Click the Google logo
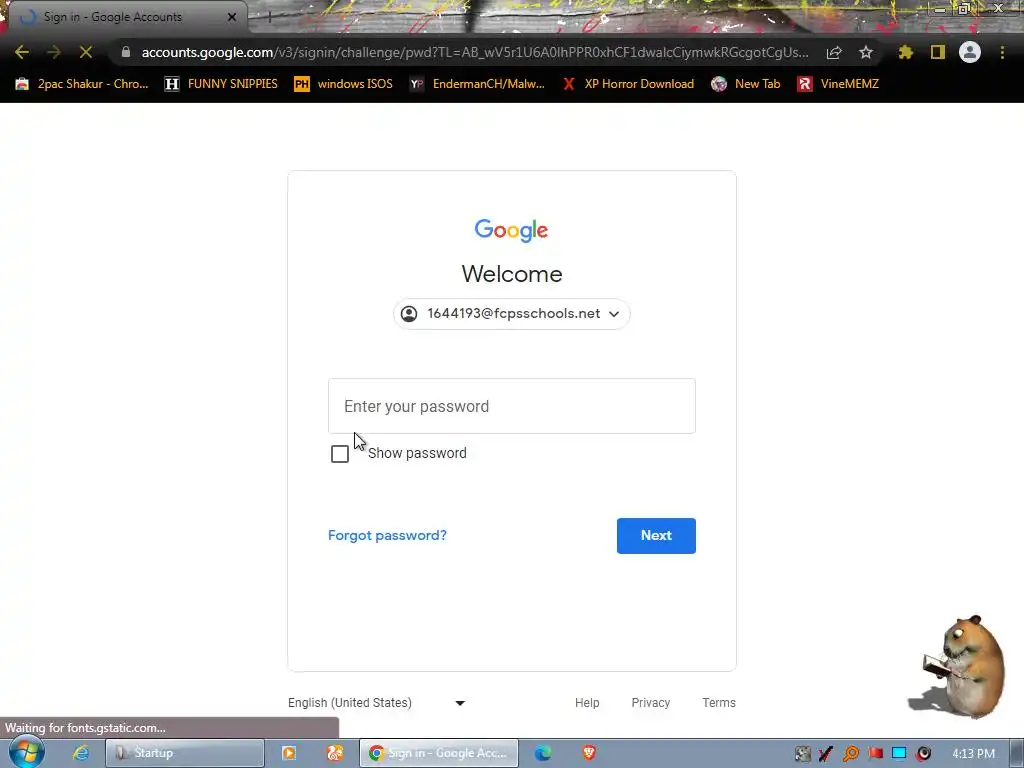1024x768 pixels. [511, 231]
